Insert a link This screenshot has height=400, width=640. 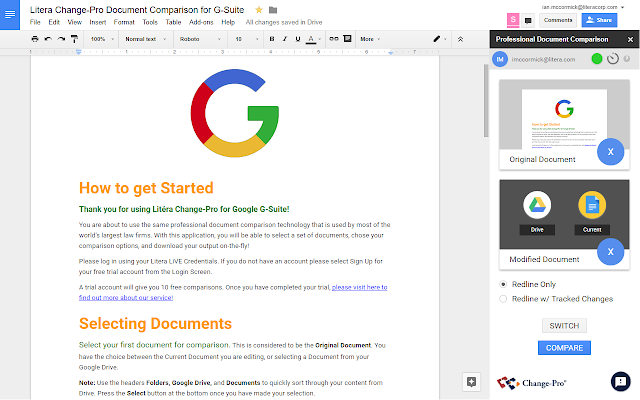click(334, 39)
